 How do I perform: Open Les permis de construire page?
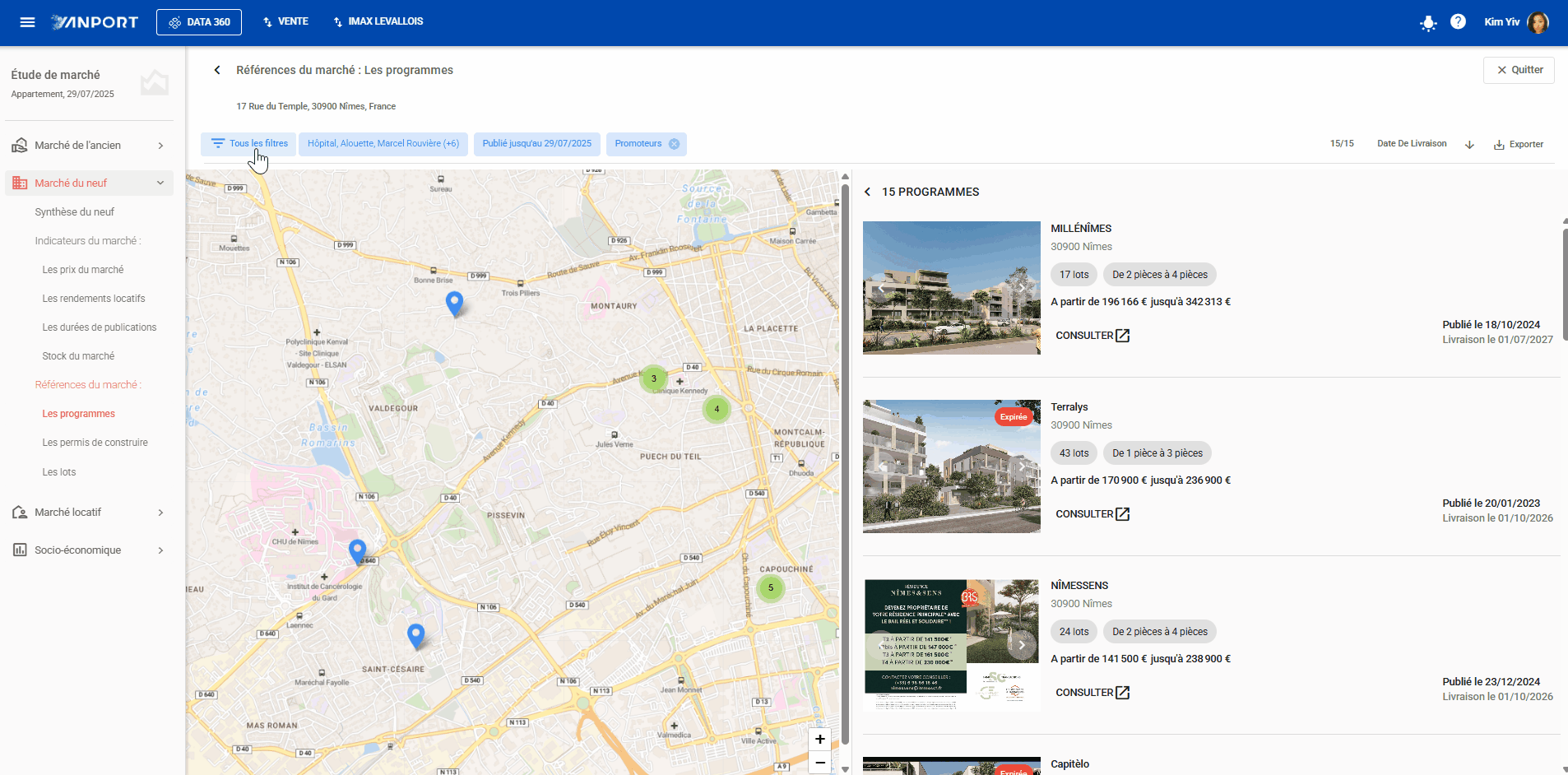95,443
